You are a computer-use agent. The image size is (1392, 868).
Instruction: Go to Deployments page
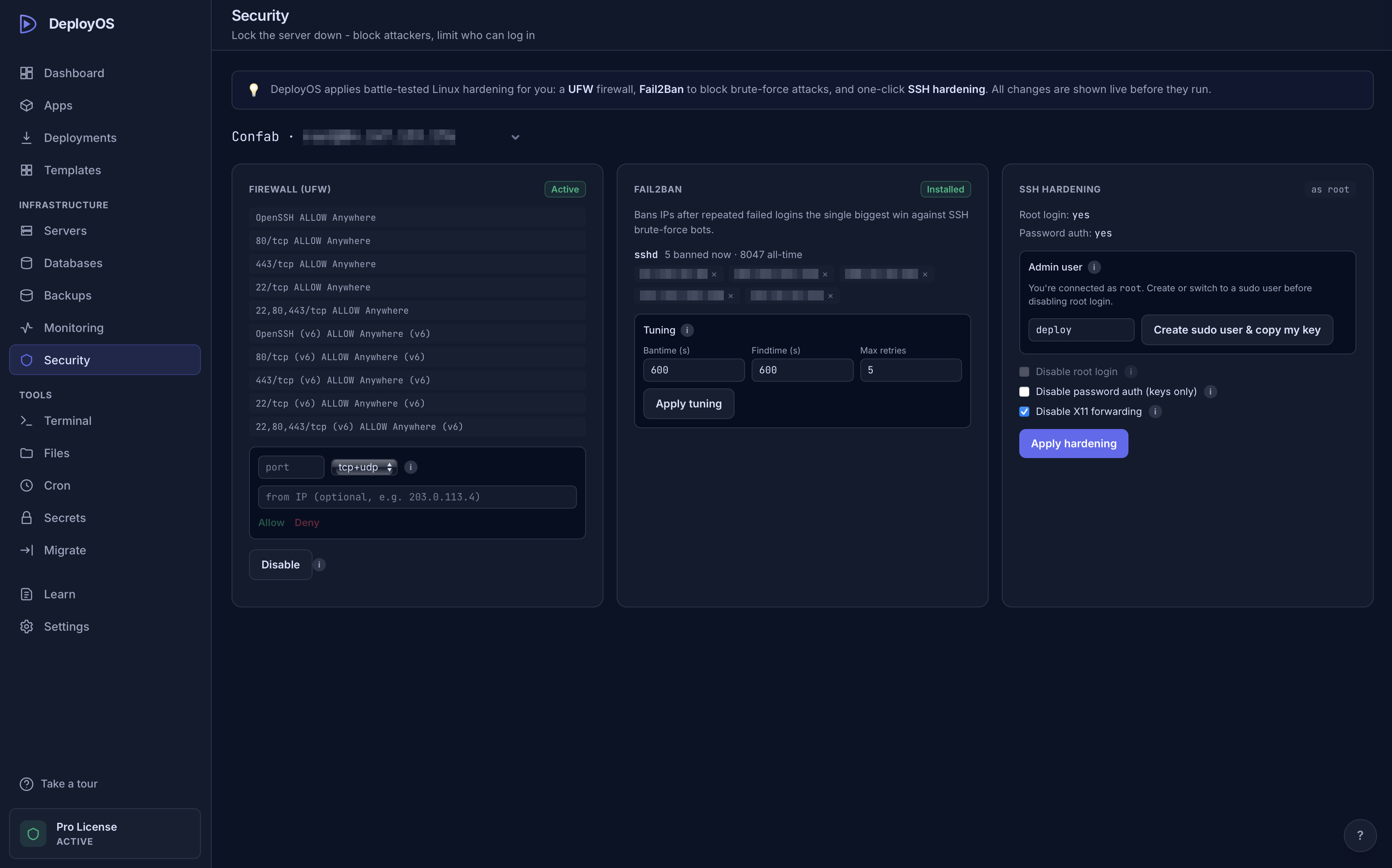105,138
